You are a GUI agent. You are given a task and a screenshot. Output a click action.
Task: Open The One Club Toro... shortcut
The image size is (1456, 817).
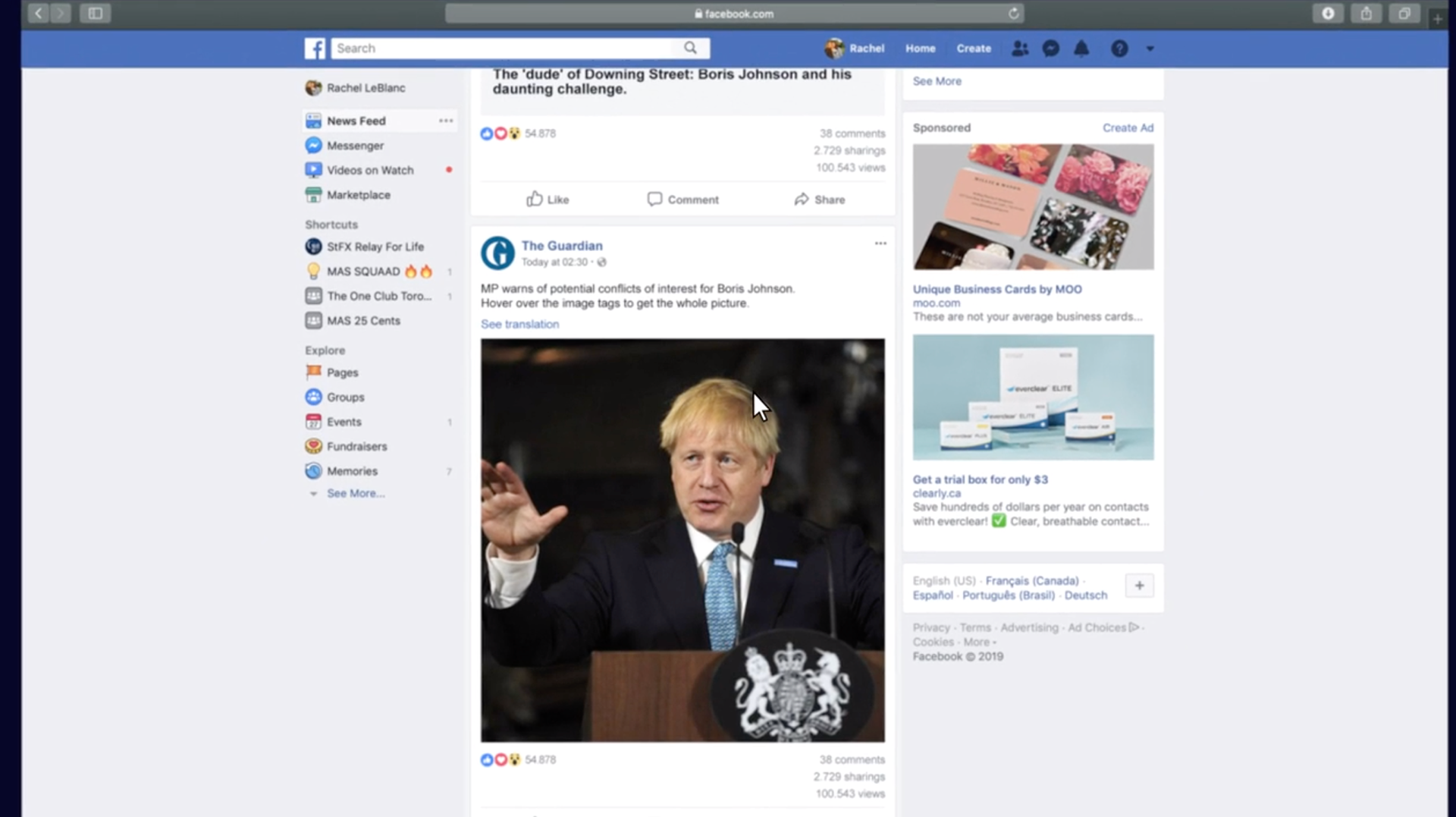tap(369, 296)
